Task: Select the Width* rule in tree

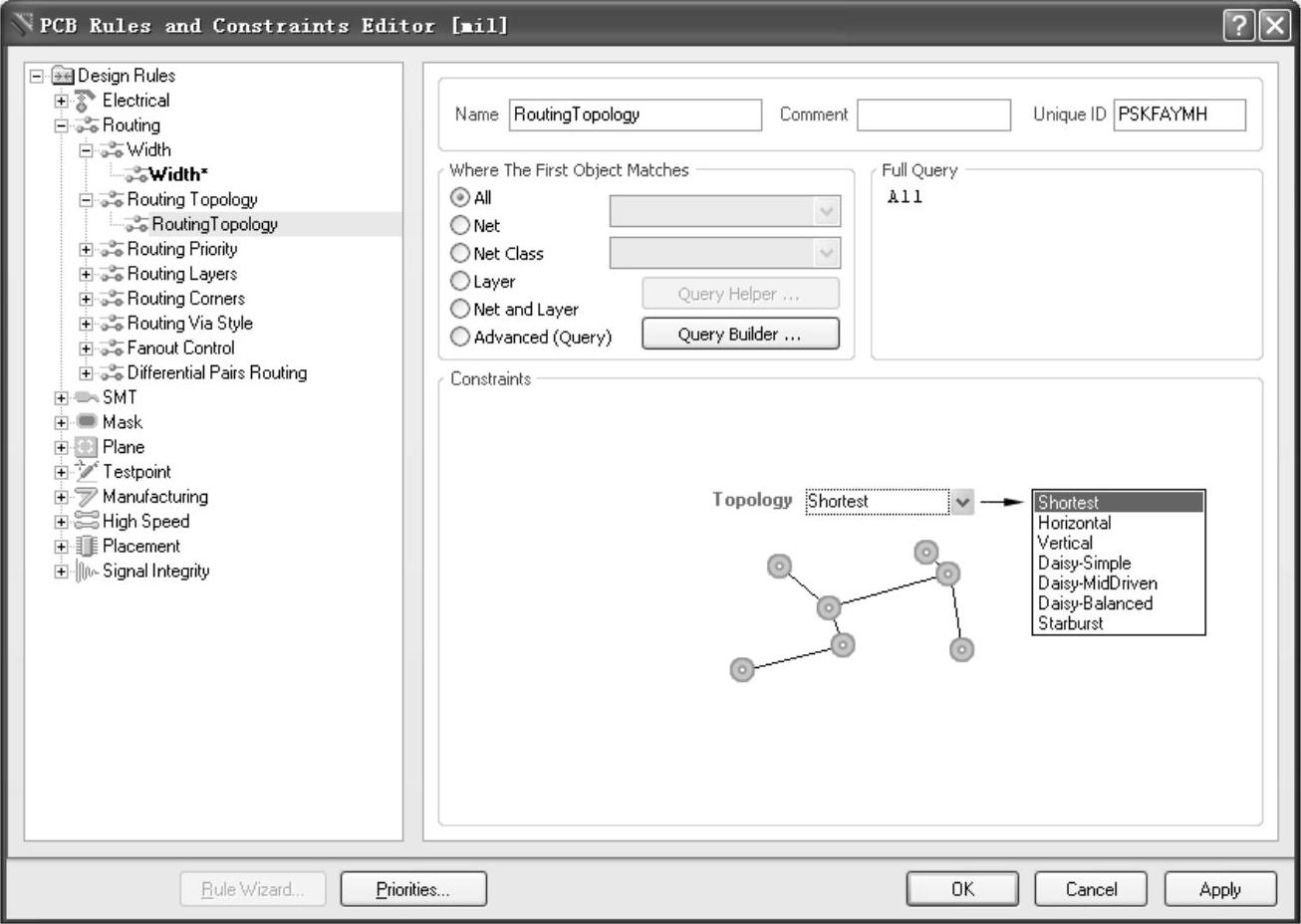Action: click(x=177, y=175)
